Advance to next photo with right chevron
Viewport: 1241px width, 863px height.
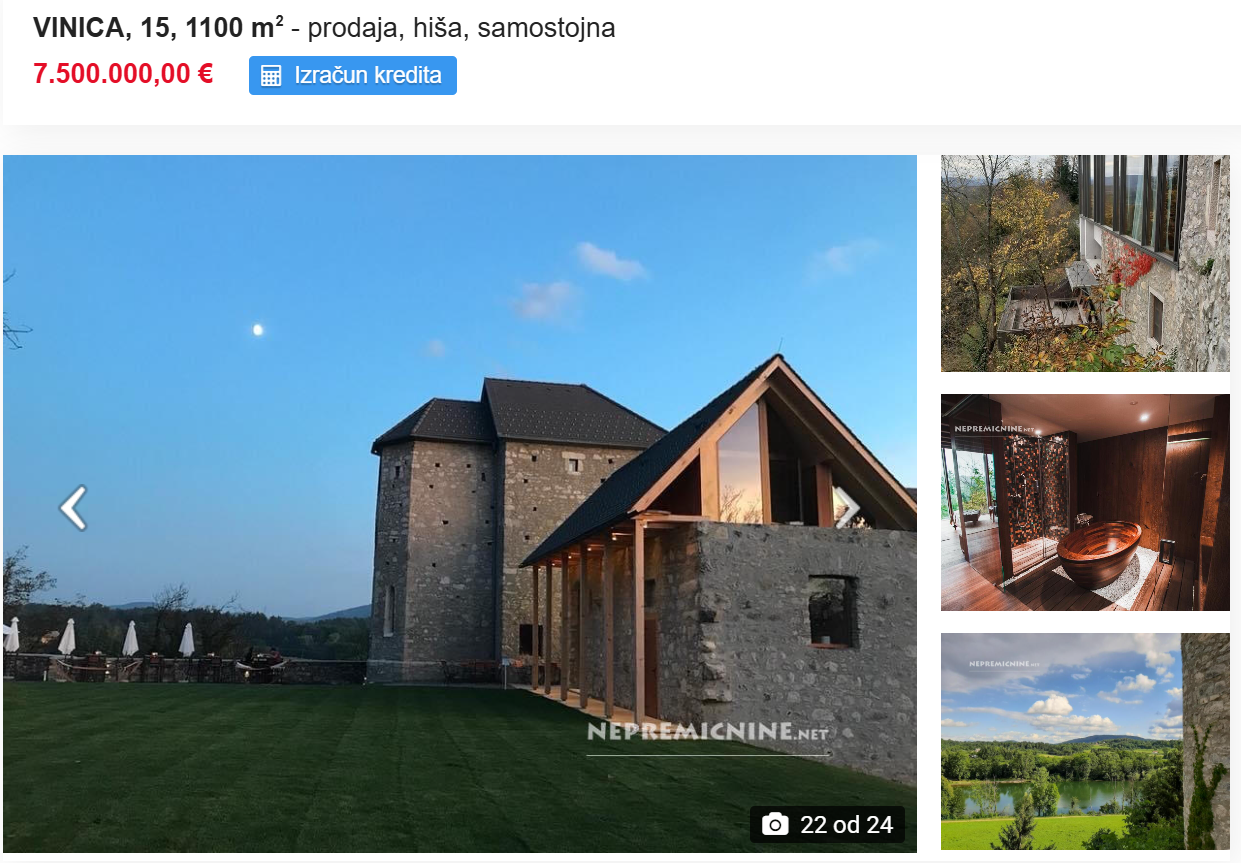click(847, 508)
